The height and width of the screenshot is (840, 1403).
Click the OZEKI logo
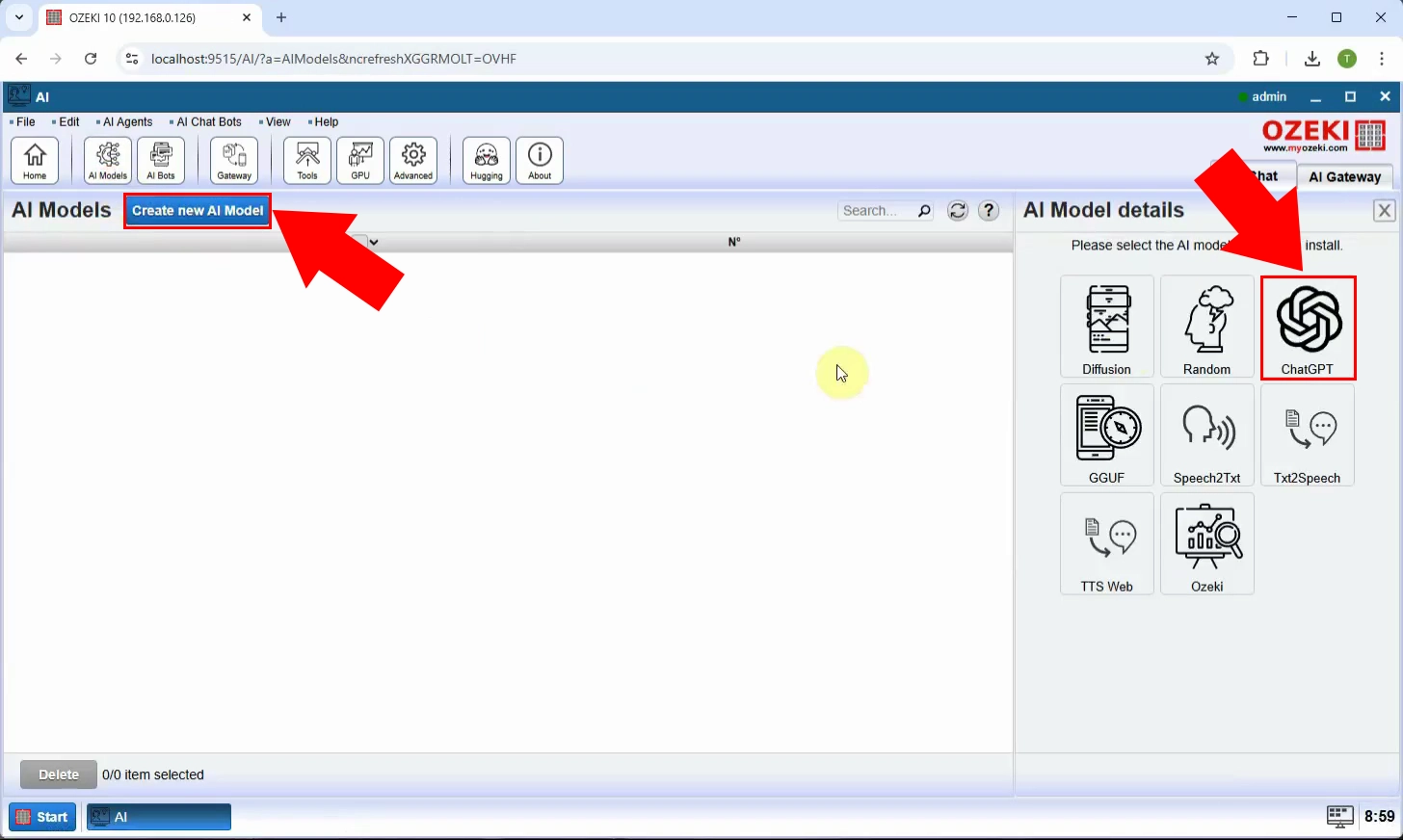[1323, 136]
